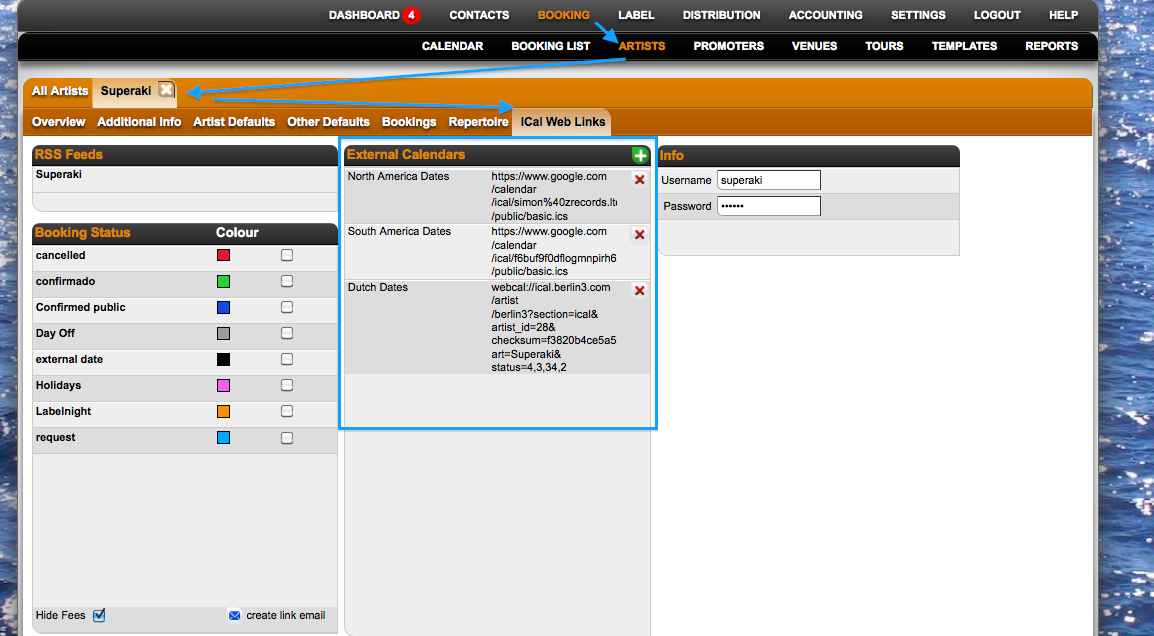Open the All Artists tab
The width and height of the screenshot is (1154, 636).
(x=60, y=91)
